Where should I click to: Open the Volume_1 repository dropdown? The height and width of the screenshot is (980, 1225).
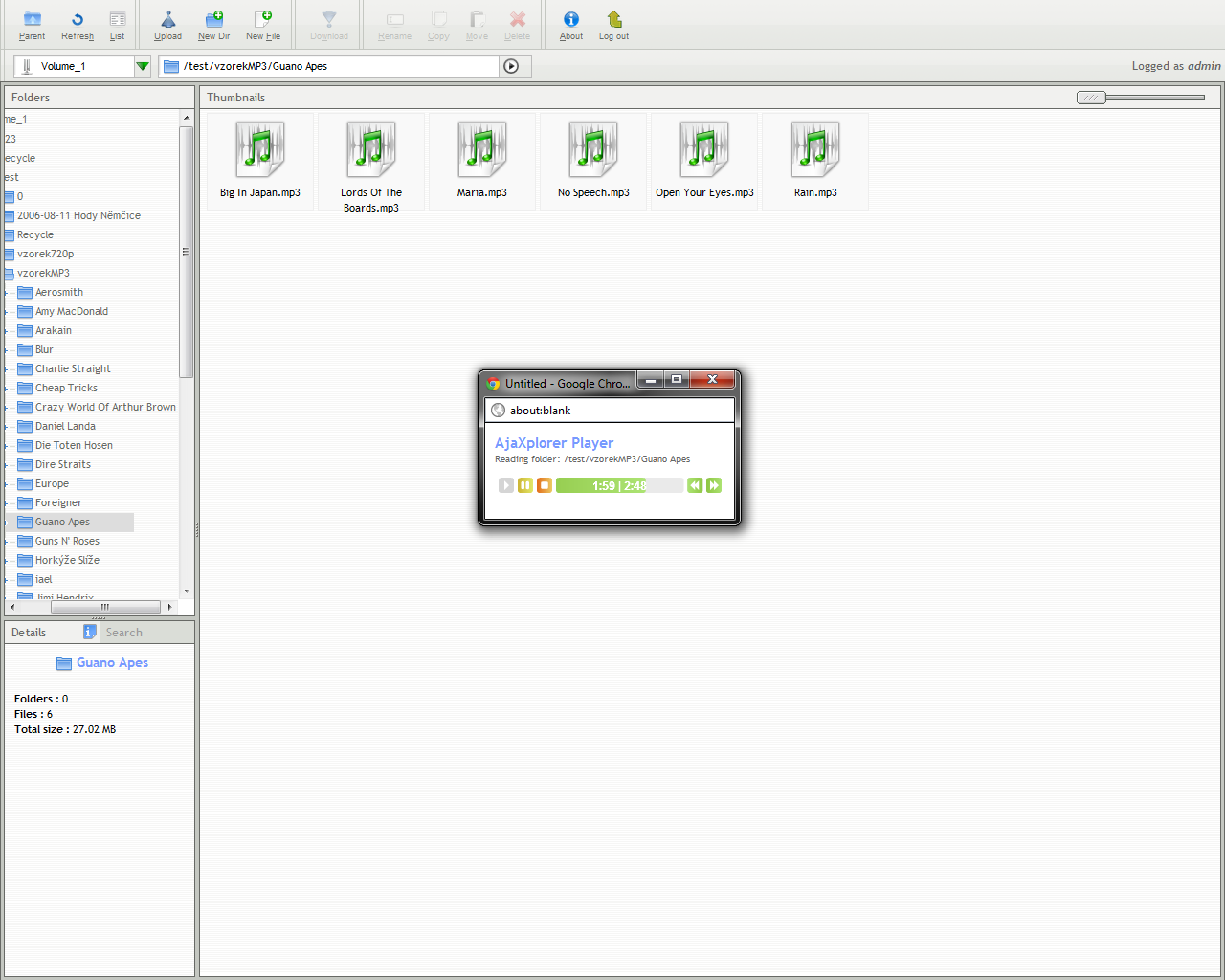click(143, 66)
